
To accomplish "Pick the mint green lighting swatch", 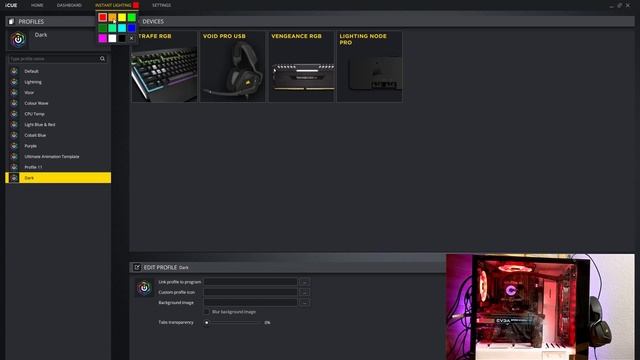I will [x=112, y=28].
